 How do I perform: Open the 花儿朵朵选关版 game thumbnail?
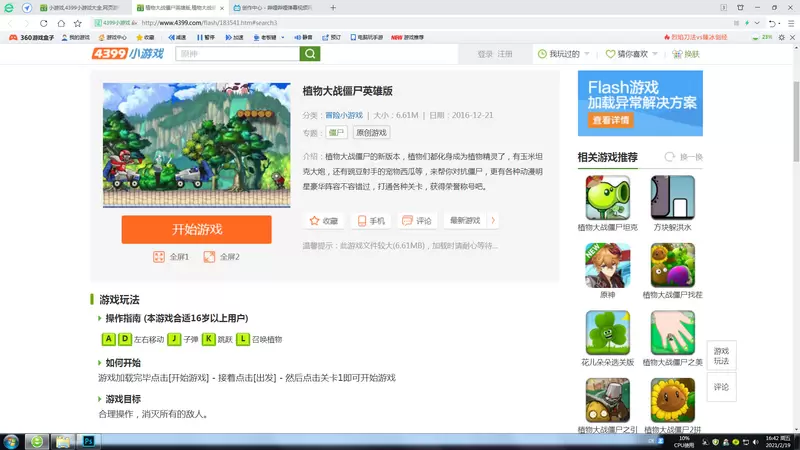pyautogui.click(x=608, y=333)
